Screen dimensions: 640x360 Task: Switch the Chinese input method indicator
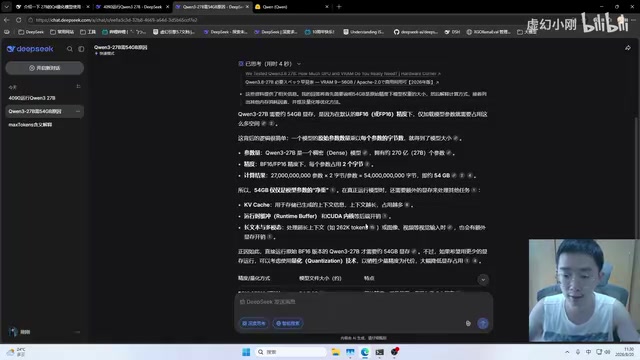pos(588,352)
